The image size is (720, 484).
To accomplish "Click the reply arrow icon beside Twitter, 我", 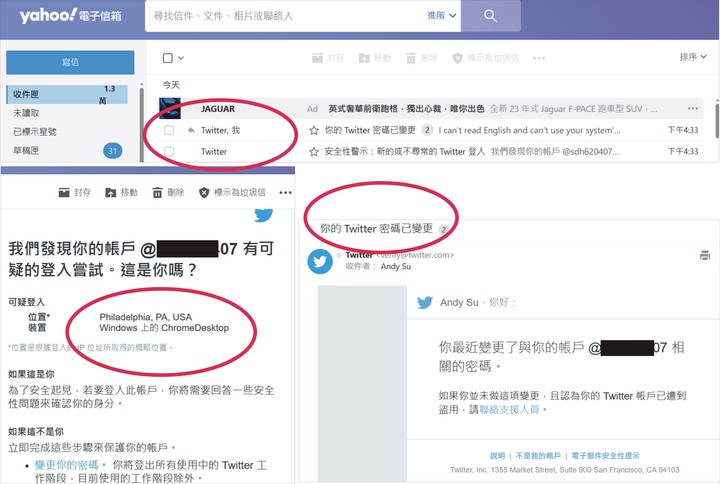I will point(191,130).
